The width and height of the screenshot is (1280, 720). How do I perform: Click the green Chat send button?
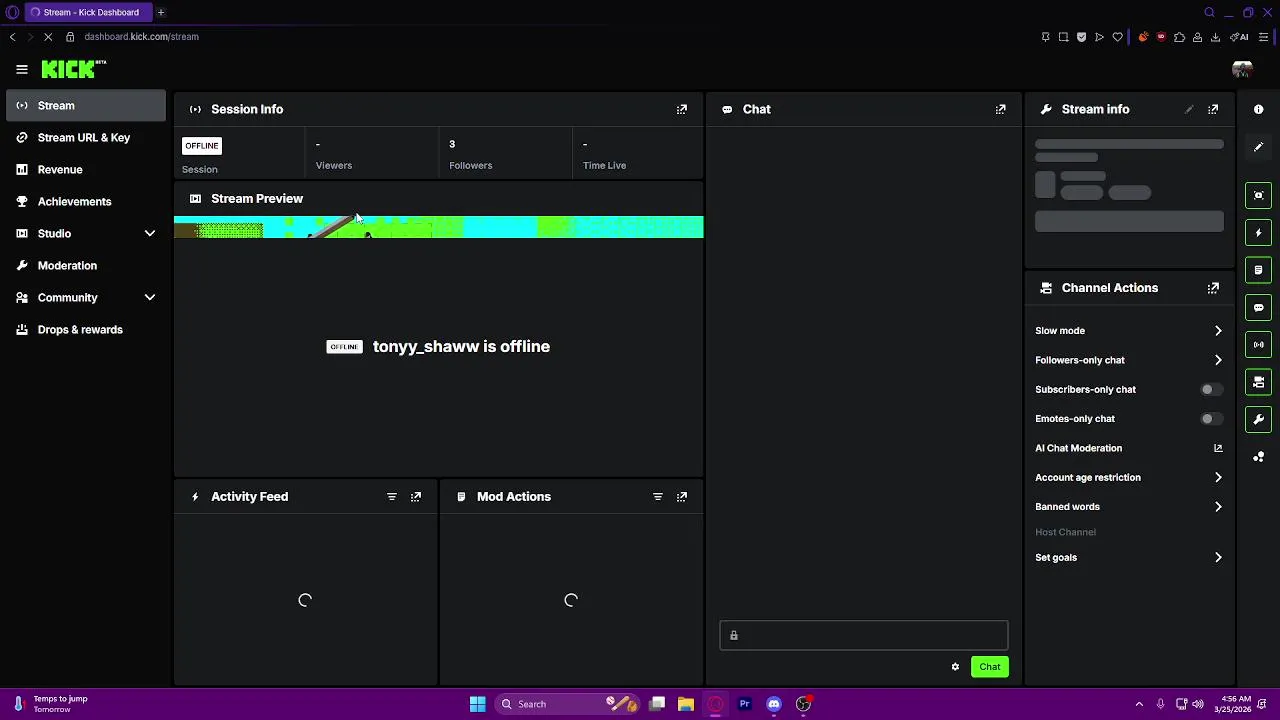click(x=989, y=667)
